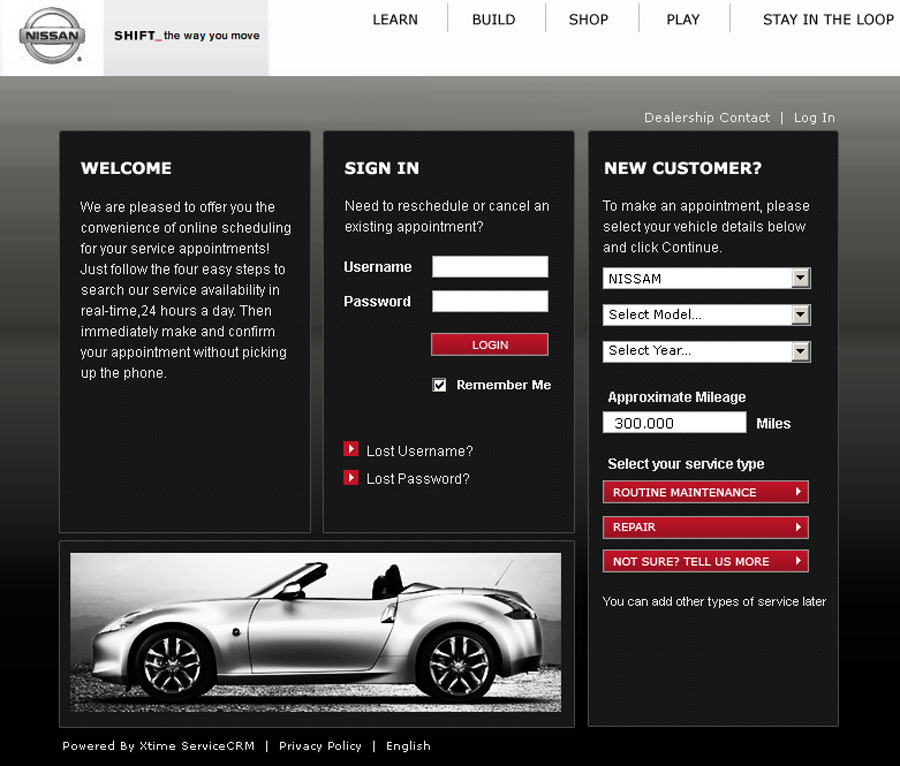Choose the ROUTINE MAINTENANCE service button
The image size is (900, 766).
coord(705,492)
